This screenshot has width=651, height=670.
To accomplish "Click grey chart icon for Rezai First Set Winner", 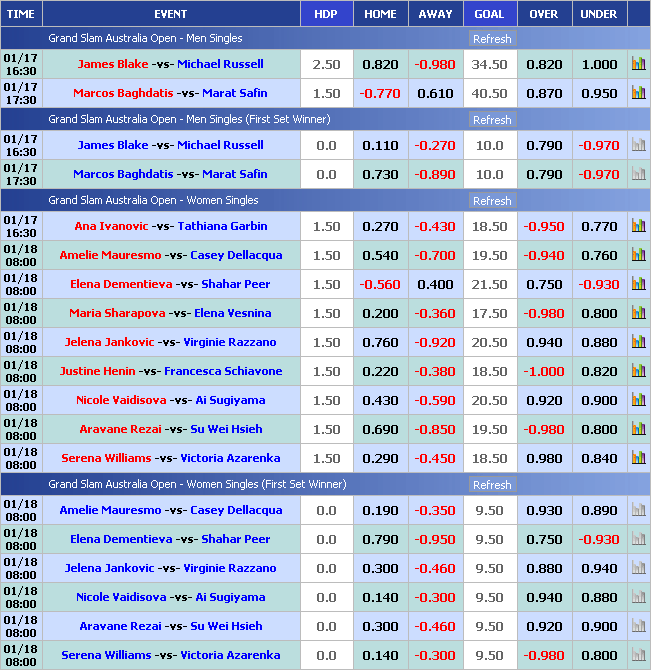I will 638,626.
